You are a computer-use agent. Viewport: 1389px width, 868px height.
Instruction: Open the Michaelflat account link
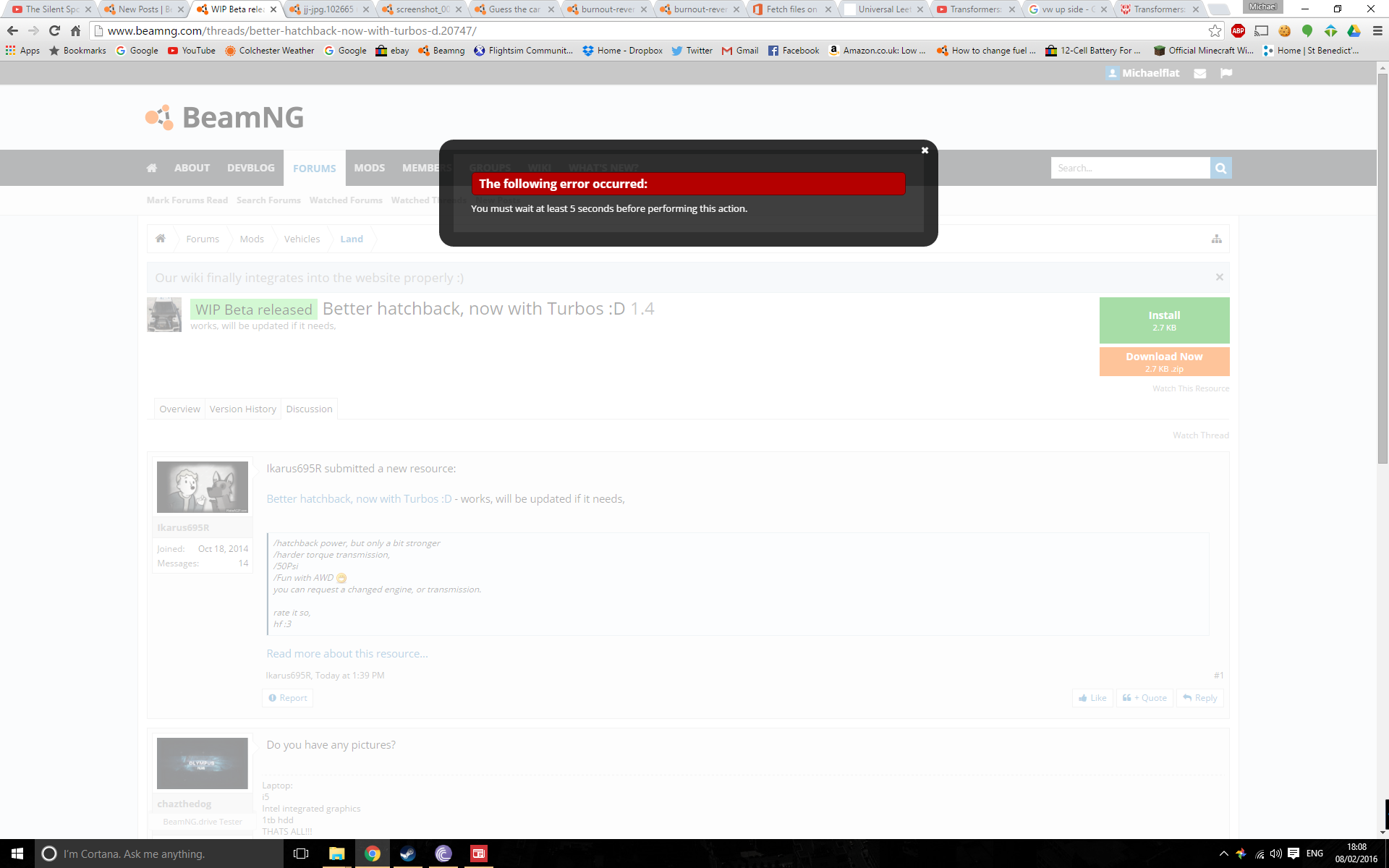[1143, 73]
